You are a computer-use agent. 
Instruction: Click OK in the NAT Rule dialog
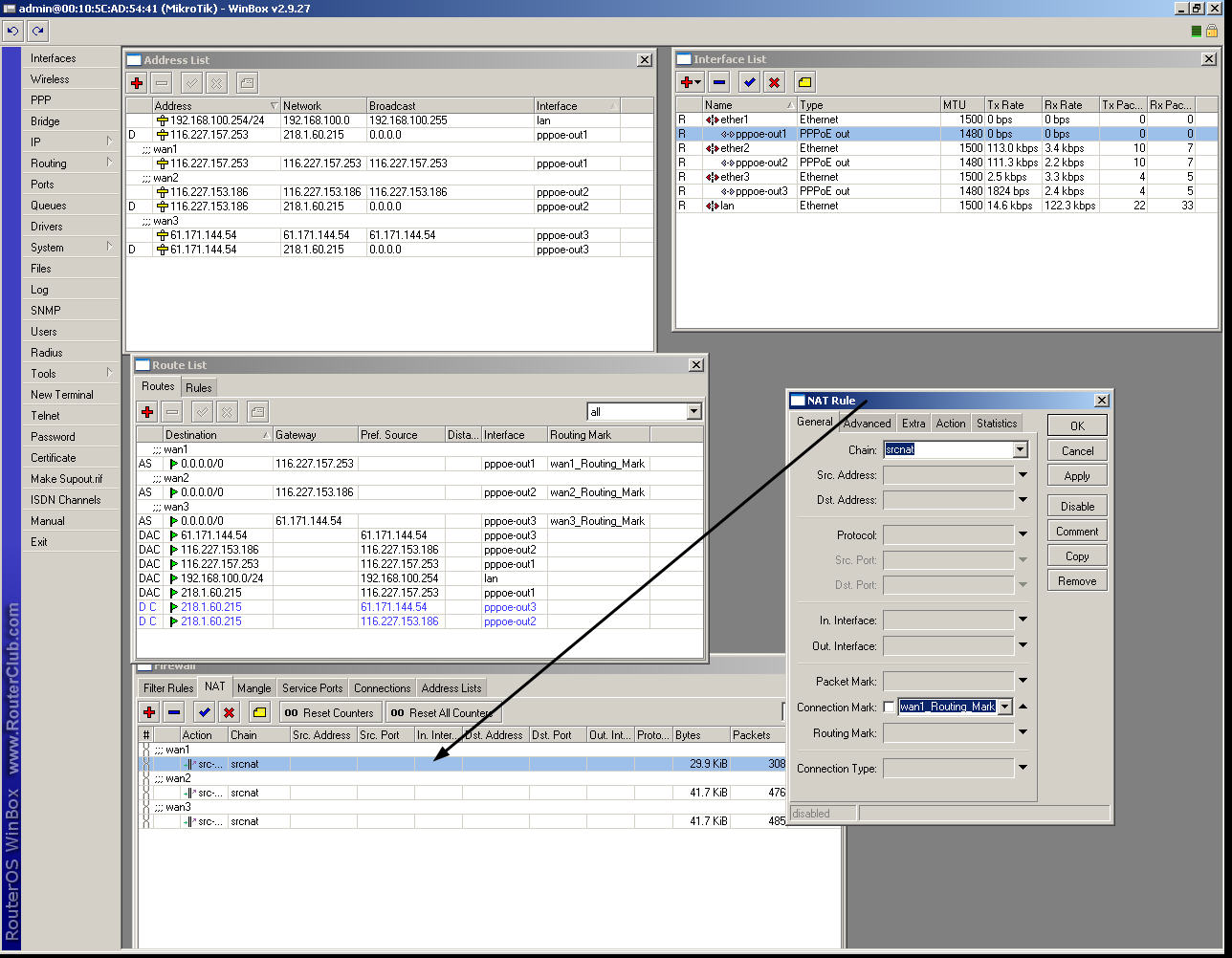tap(1077, 425)
